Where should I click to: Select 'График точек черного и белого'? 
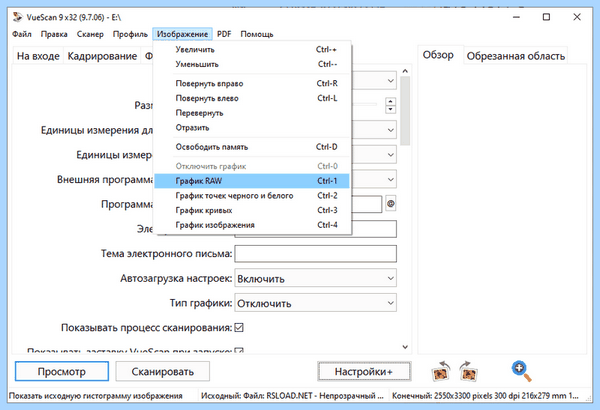click(252, 196)
